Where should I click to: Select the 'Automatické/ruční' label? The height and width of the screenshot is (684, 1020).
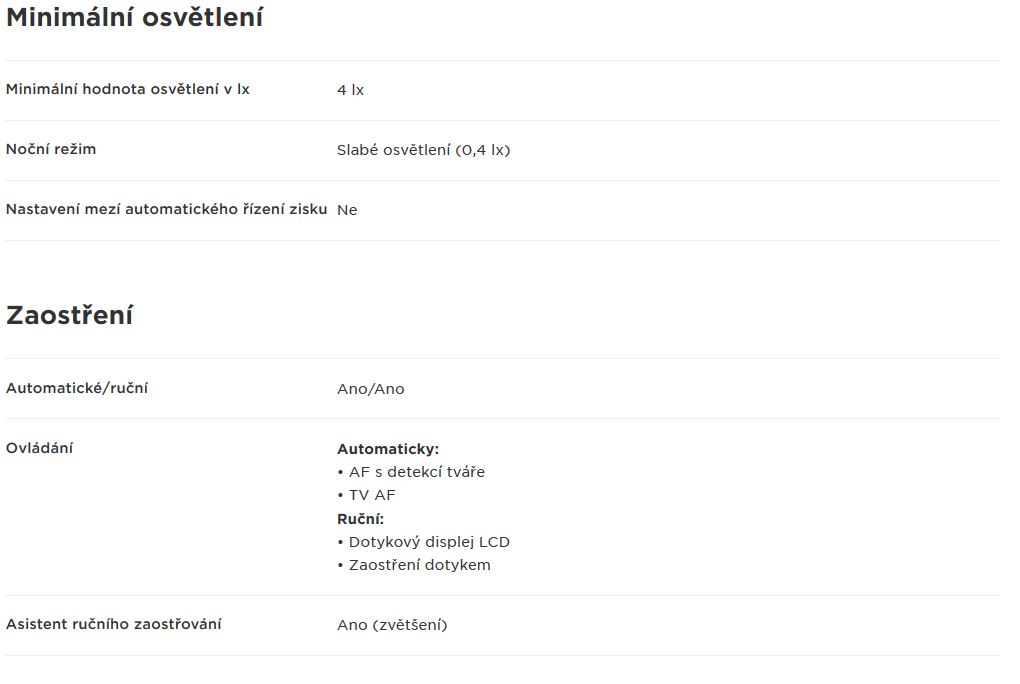(77, 388)
